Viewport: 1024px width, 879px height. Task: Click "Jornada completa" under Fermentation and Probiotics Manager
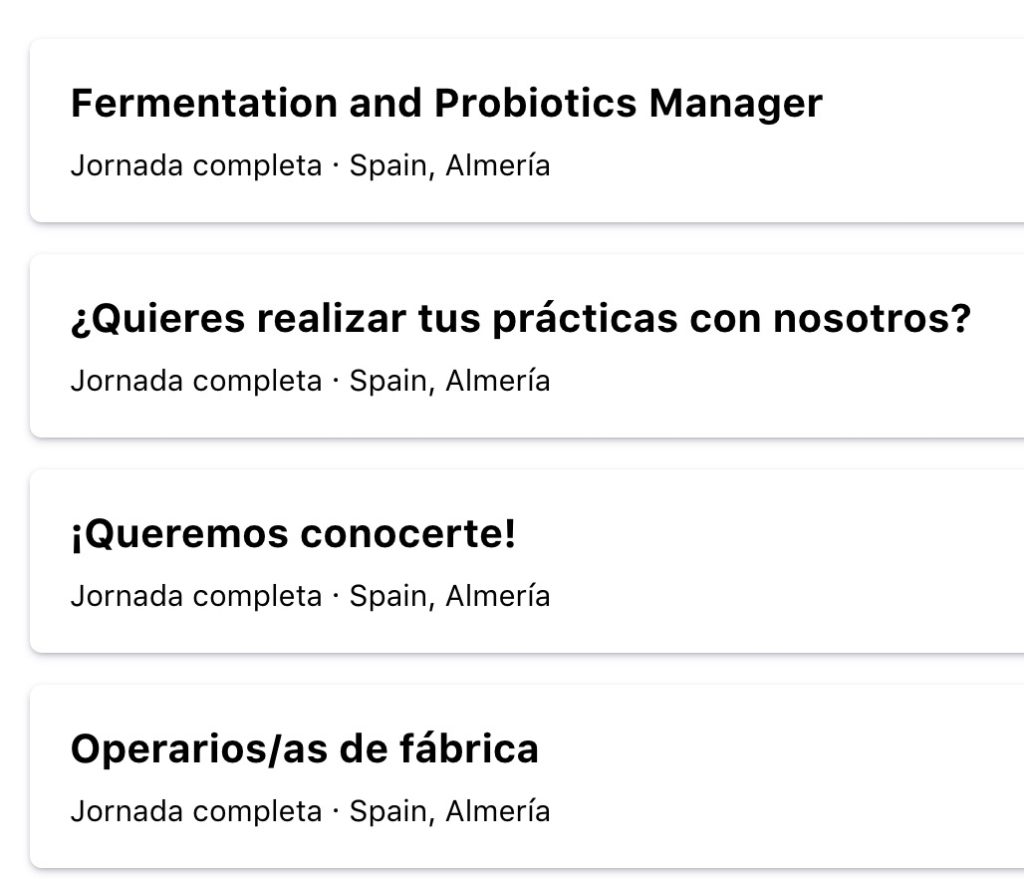[194, 165]
